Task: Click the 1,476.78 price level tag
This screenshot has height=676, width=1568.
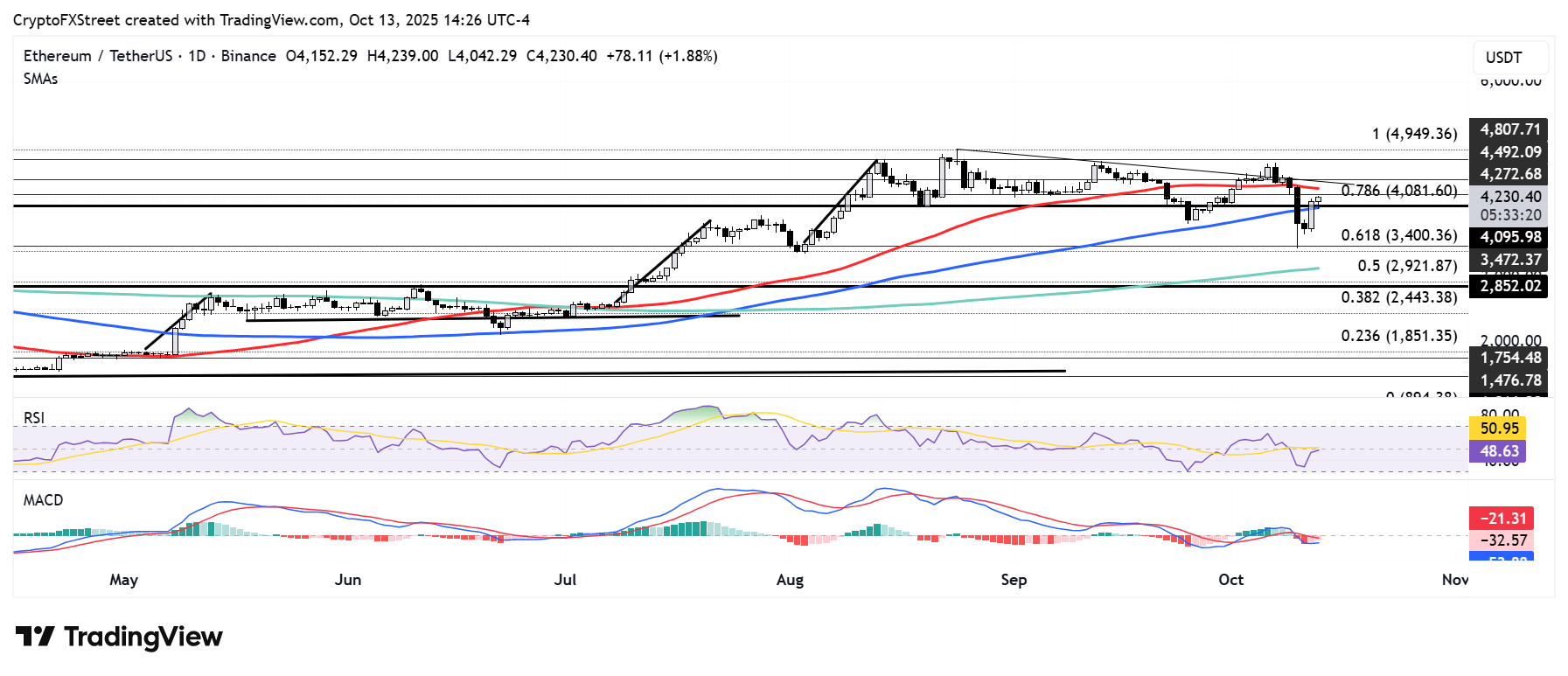Action: (x=1509, y=380)
